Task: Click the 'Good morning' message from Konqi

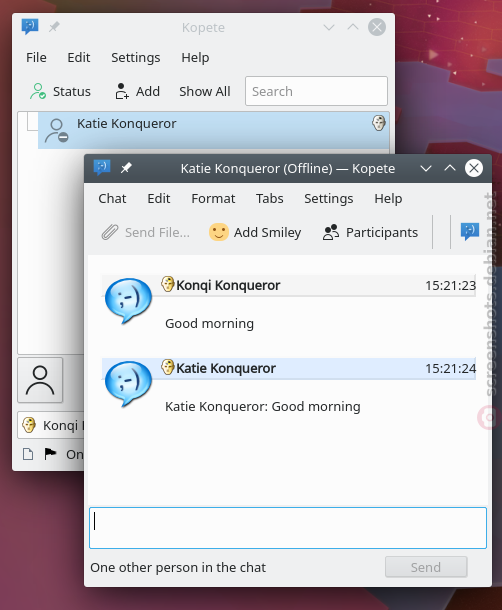Action: (x=209, y=323)
